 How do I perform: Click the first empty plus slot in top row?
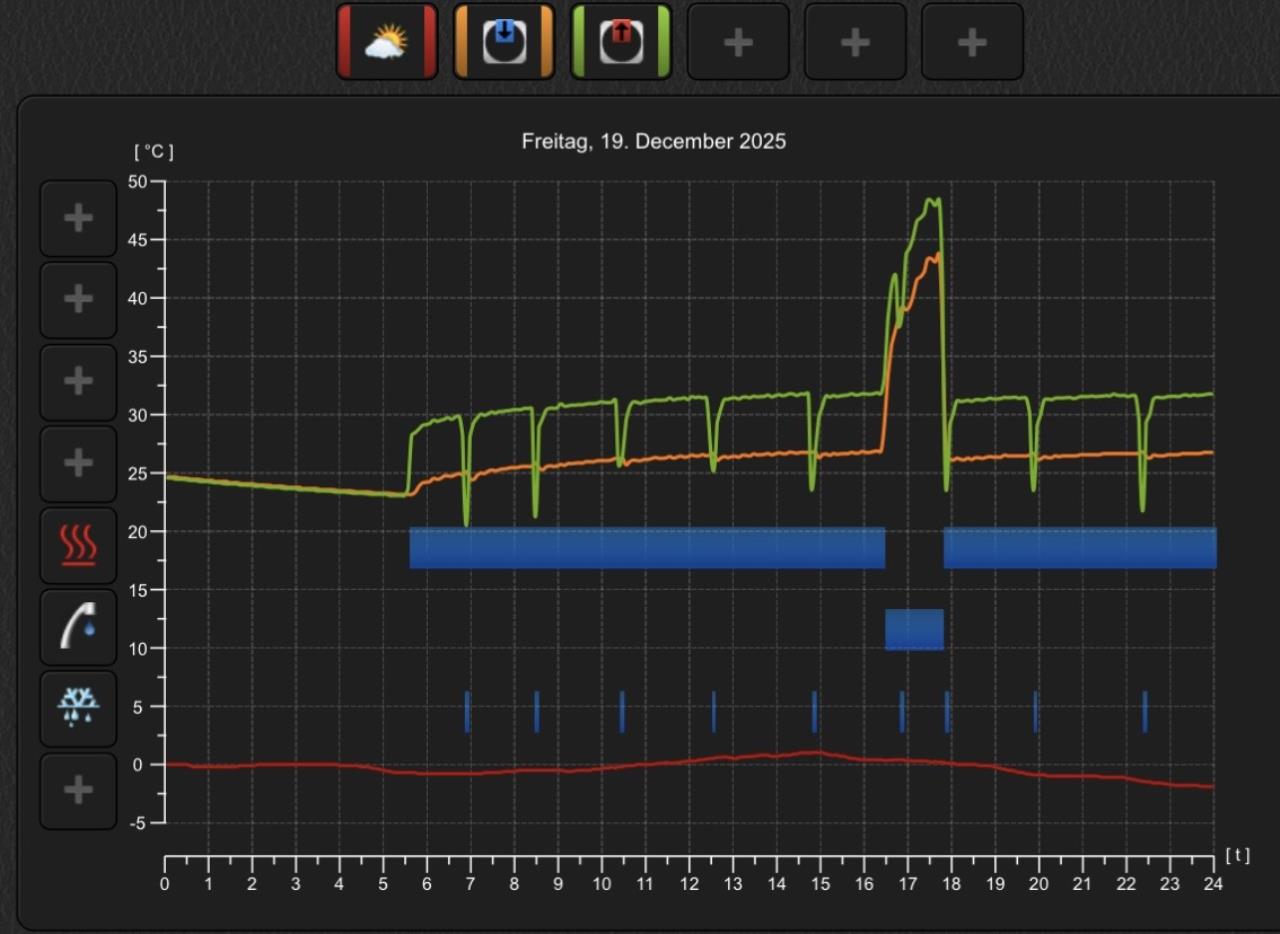pyautogui.click(x=738, y=42)
